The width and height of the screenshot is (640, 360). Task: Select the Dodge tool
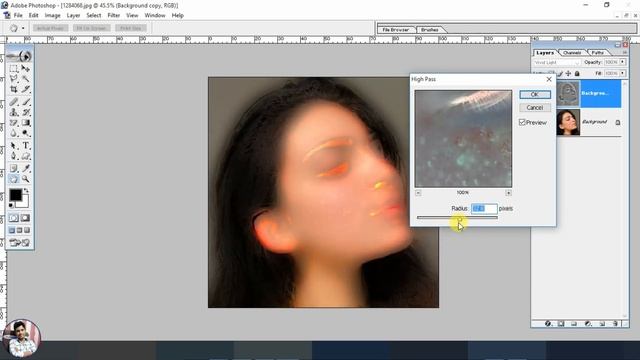click(x=26, y=133)
